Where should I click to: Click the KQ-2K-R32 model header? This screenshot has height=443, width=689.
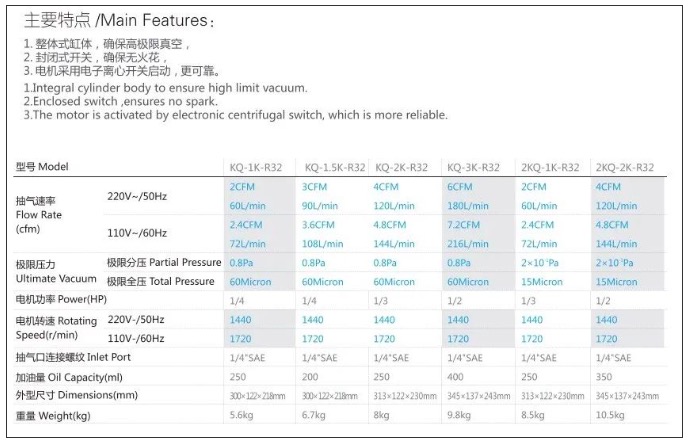point(401,167)
